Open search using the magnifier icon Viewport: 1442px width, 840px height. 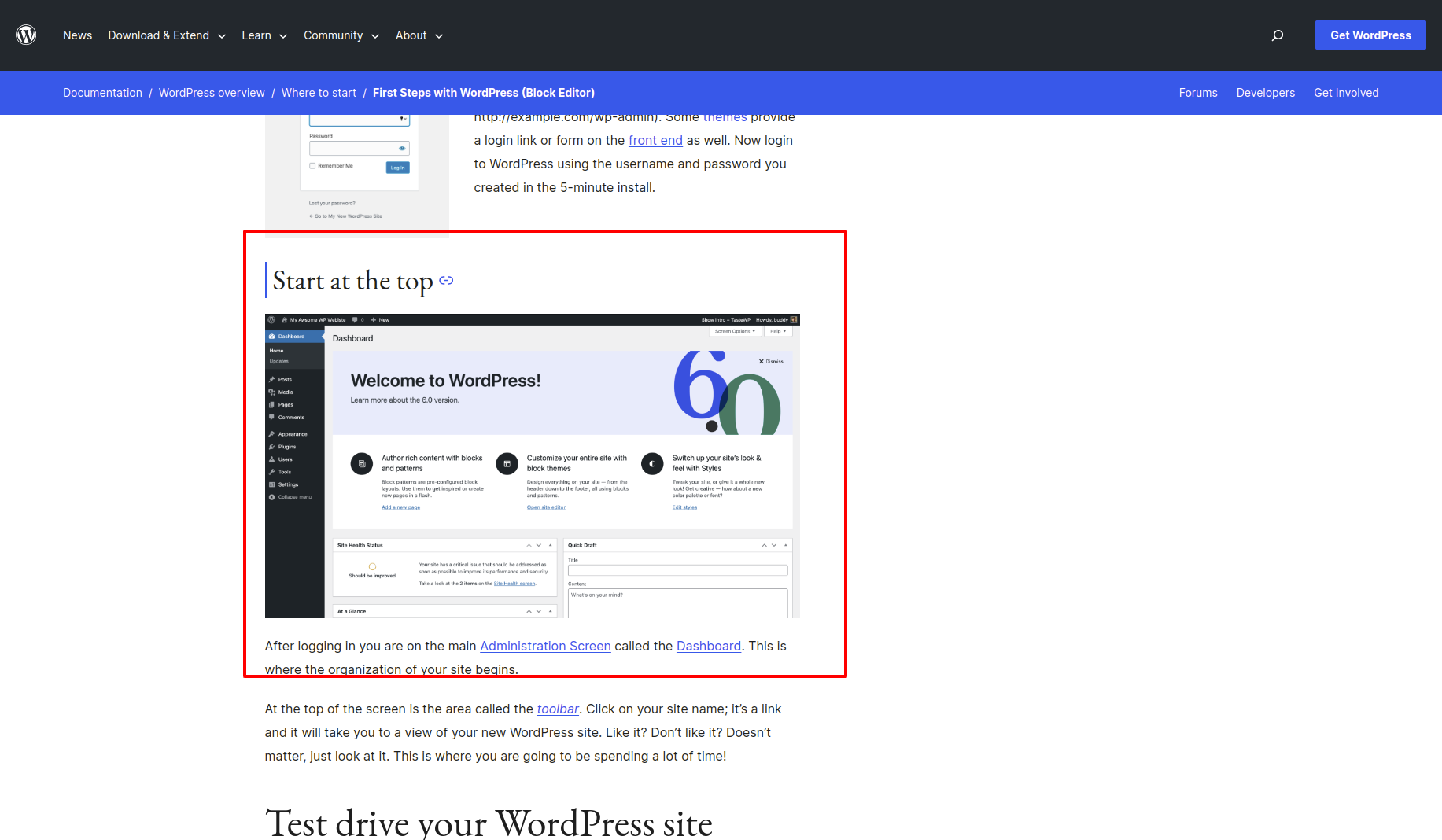pos(1278,35)
